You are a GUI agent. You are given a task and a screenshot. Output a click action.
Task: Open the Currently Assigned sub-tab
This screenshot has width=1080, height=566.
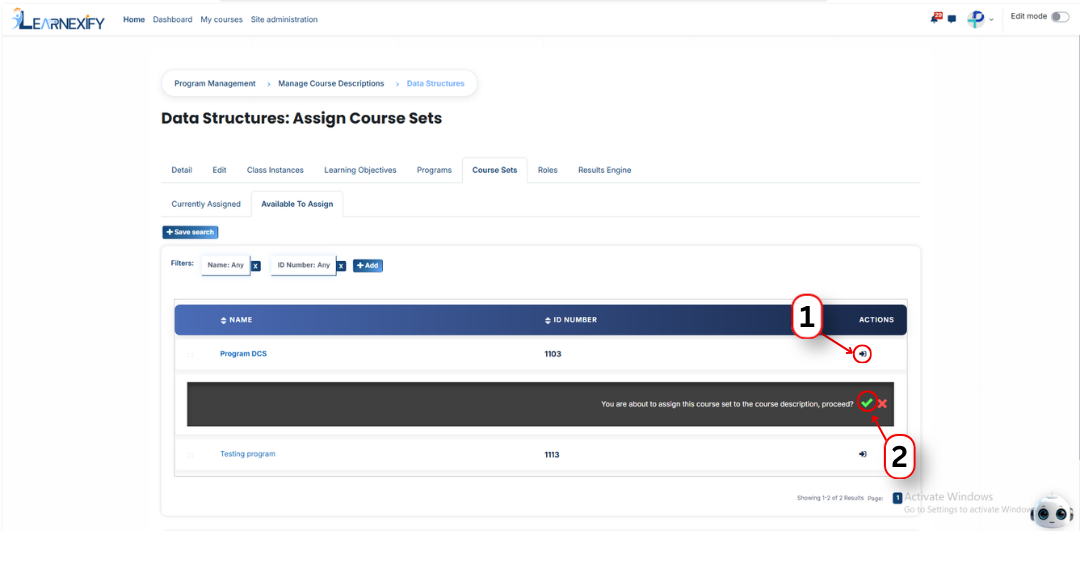pyautogui.click(x=206, y=204)
